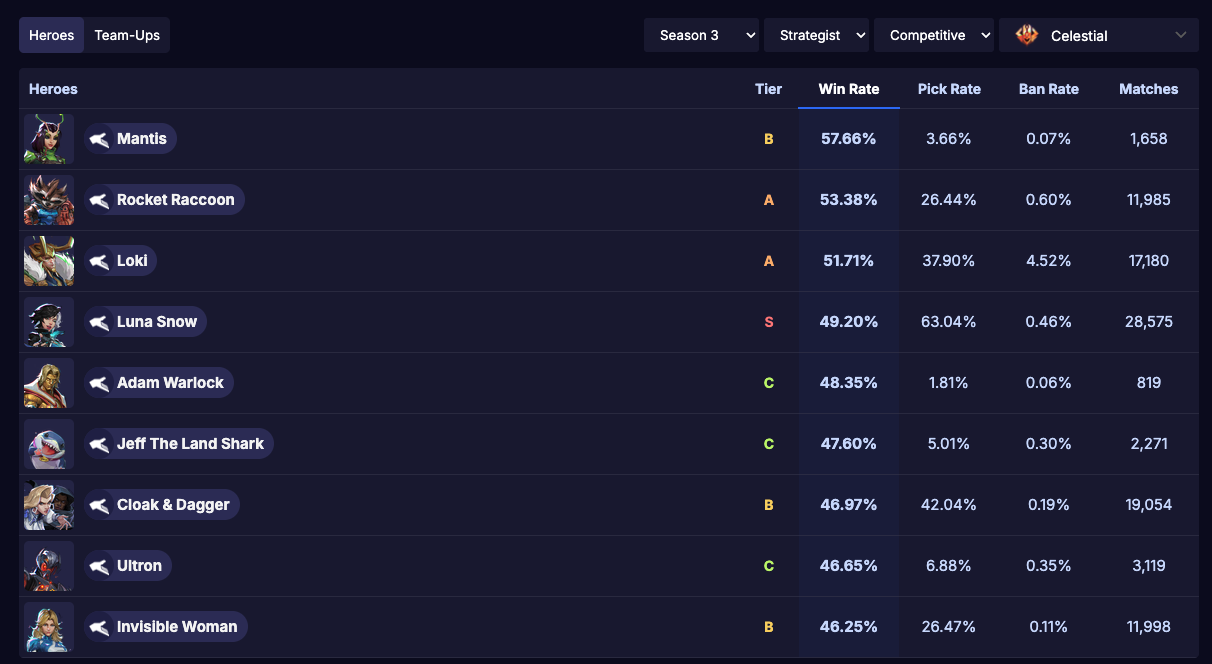Click Rocket Raccoon win rate 53.38%
The width and height of the screenshot is (1212, 664).
[849, 200]
